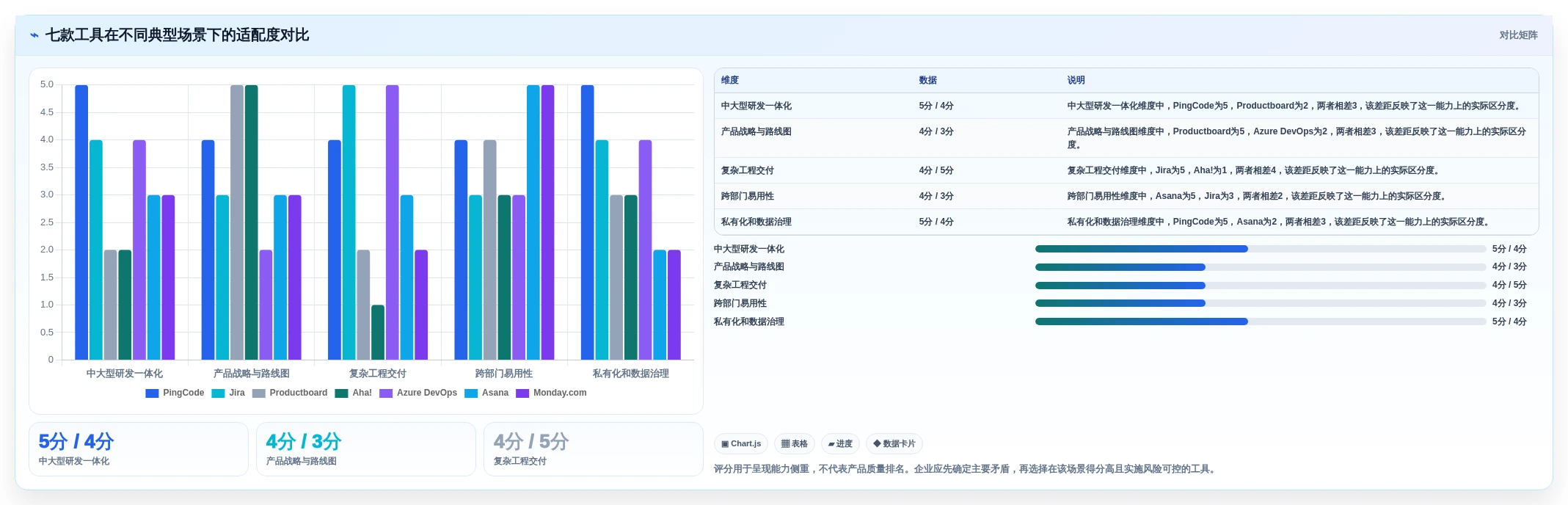Click table row 跨部门易用性

tap(1126, 196)
